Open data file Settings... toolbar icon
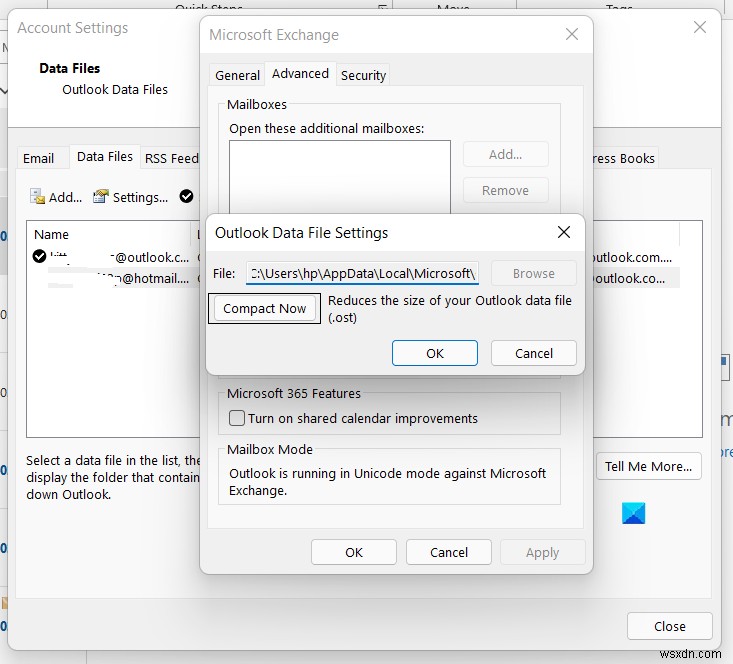This screenshot has height=664, width=733. tap(130, 197)
